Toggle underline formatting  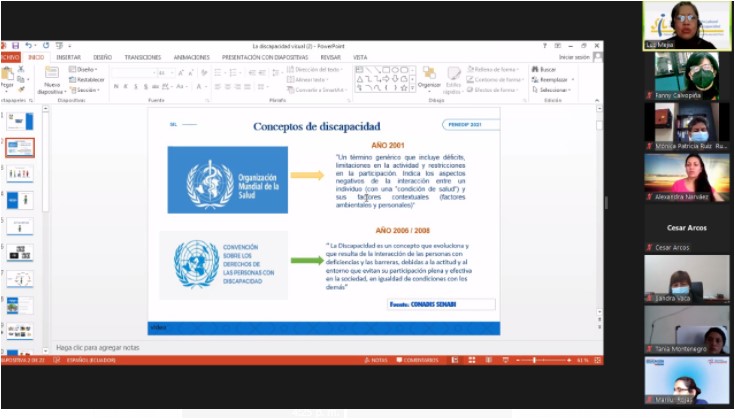pyautogui.click(x=135, y=87)
